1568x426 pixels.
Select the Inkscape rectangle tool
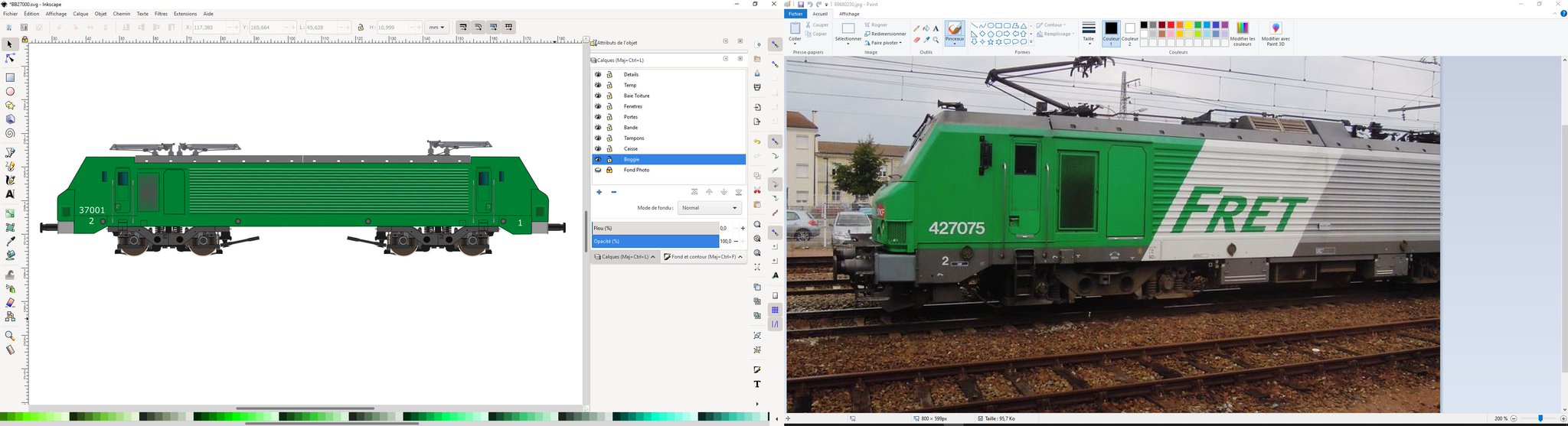point(10,77)
